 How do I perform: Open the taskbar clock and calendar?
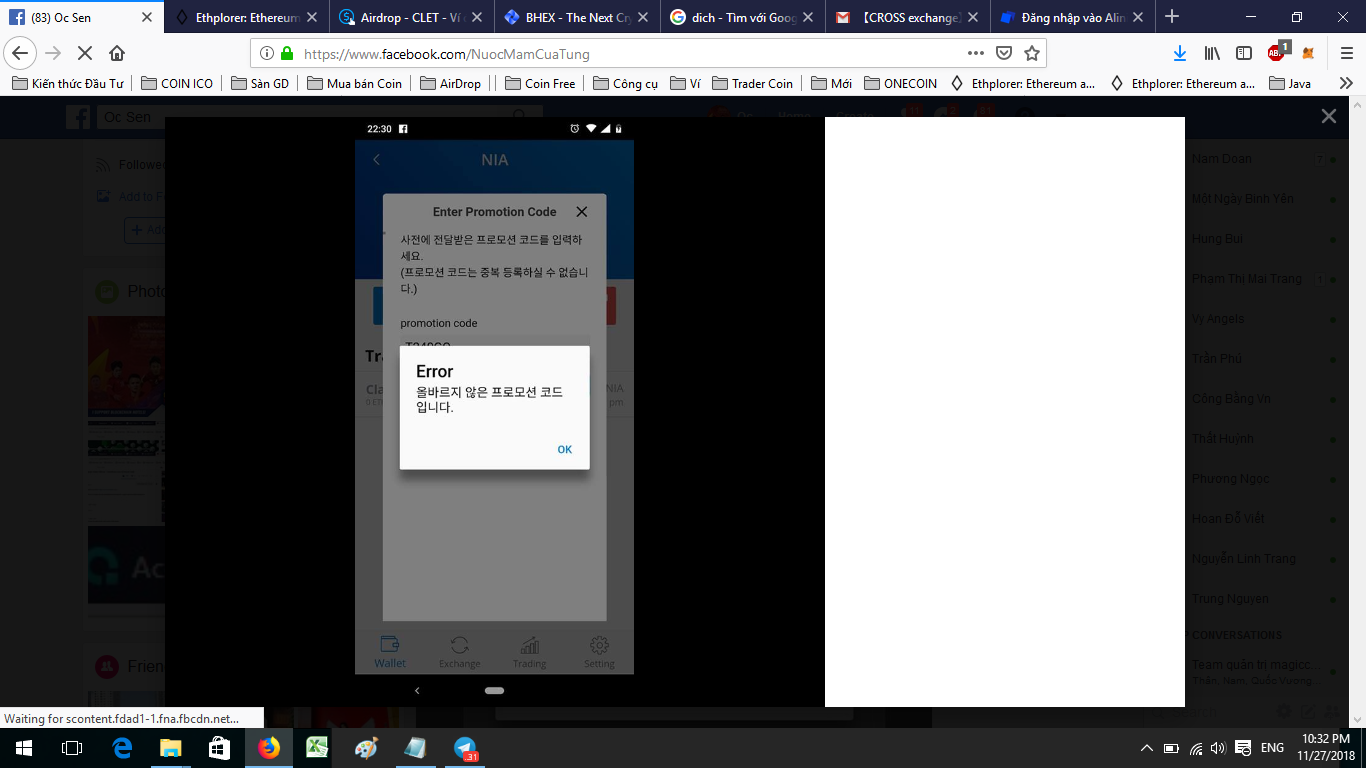pos(1324,748)
